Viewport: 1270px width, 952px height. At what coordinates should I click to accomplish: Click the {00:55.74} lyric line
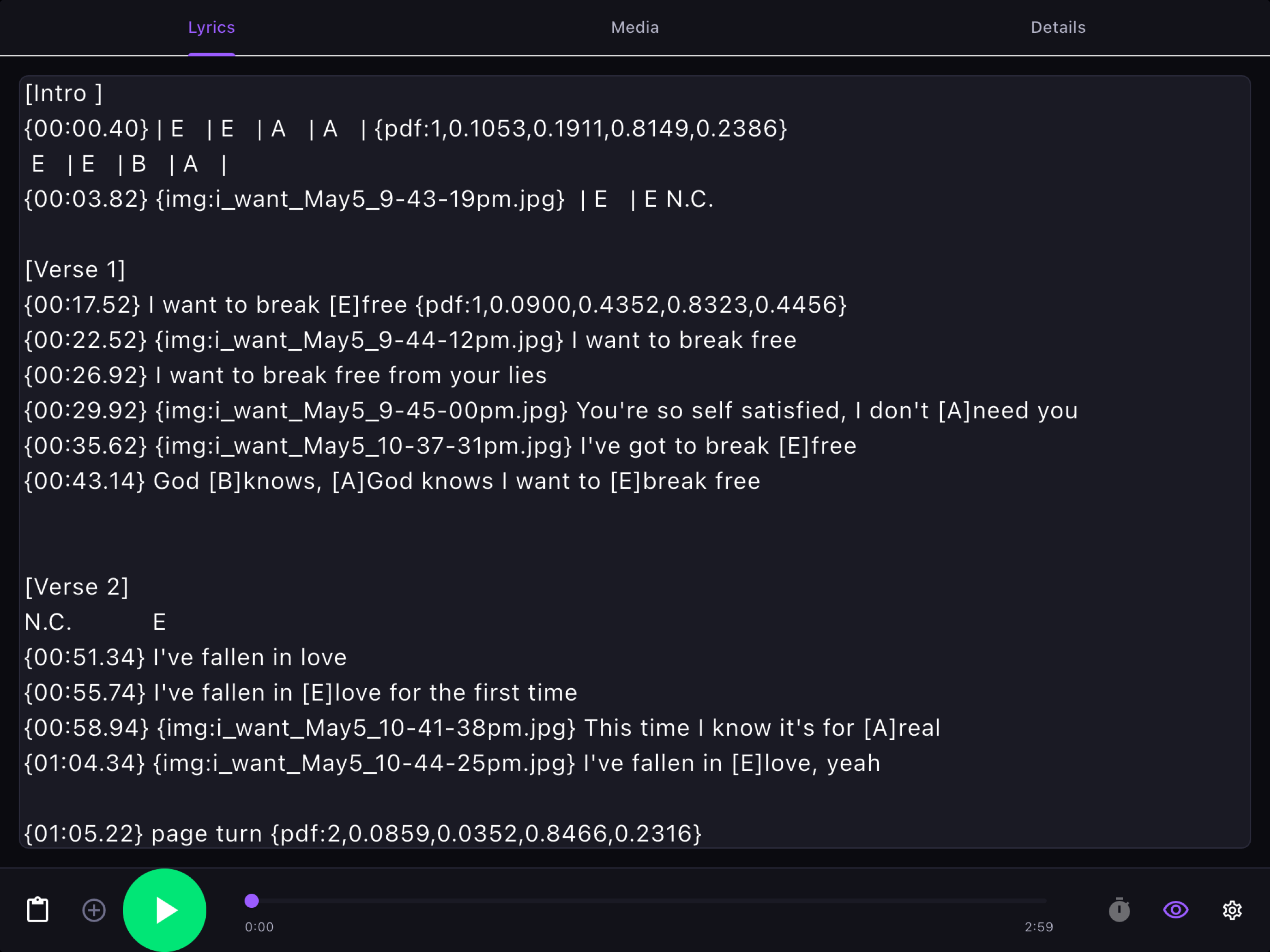point(300,693)
